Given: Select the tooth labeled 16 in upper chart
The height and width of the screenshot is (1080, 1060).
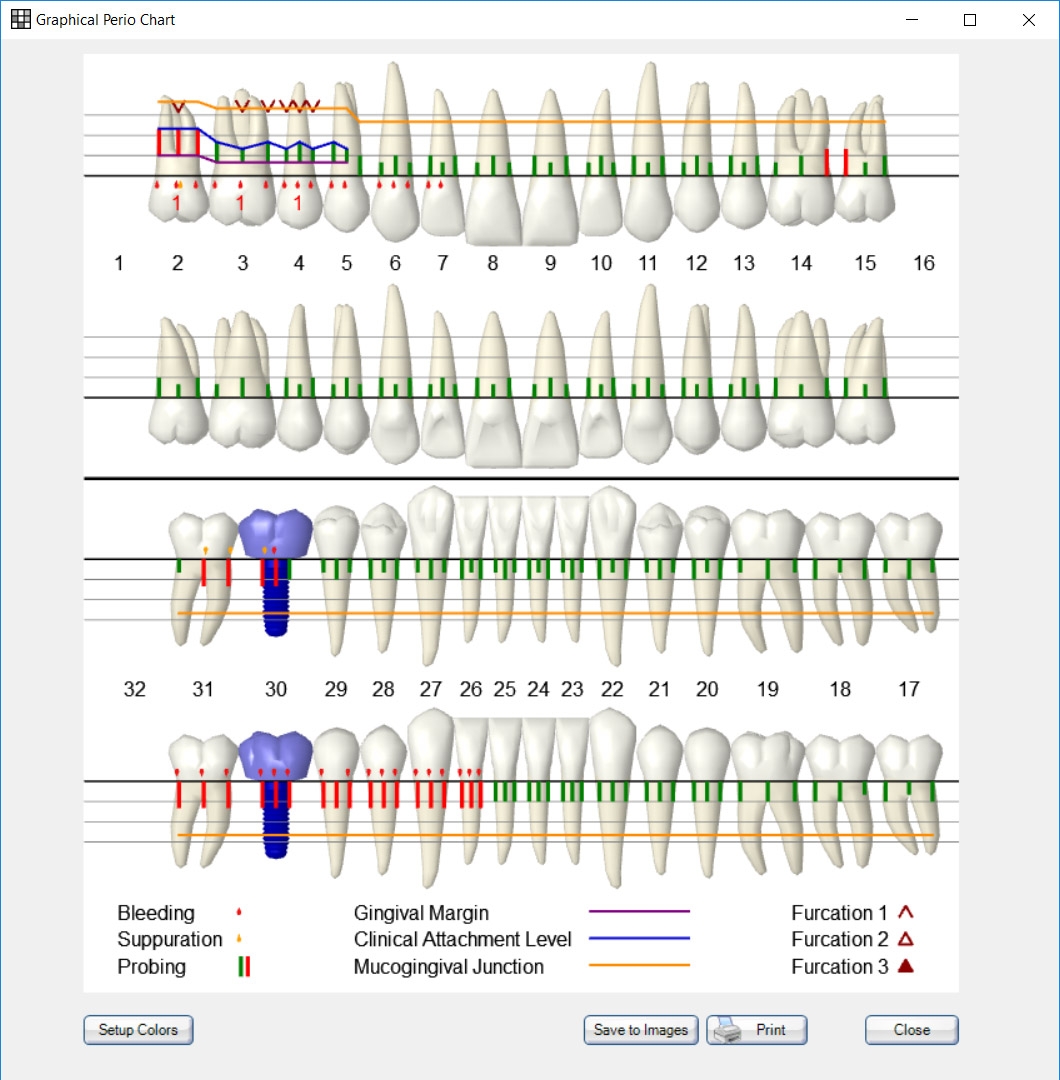Looking at the screenshot, I should [x=924, y=263].
